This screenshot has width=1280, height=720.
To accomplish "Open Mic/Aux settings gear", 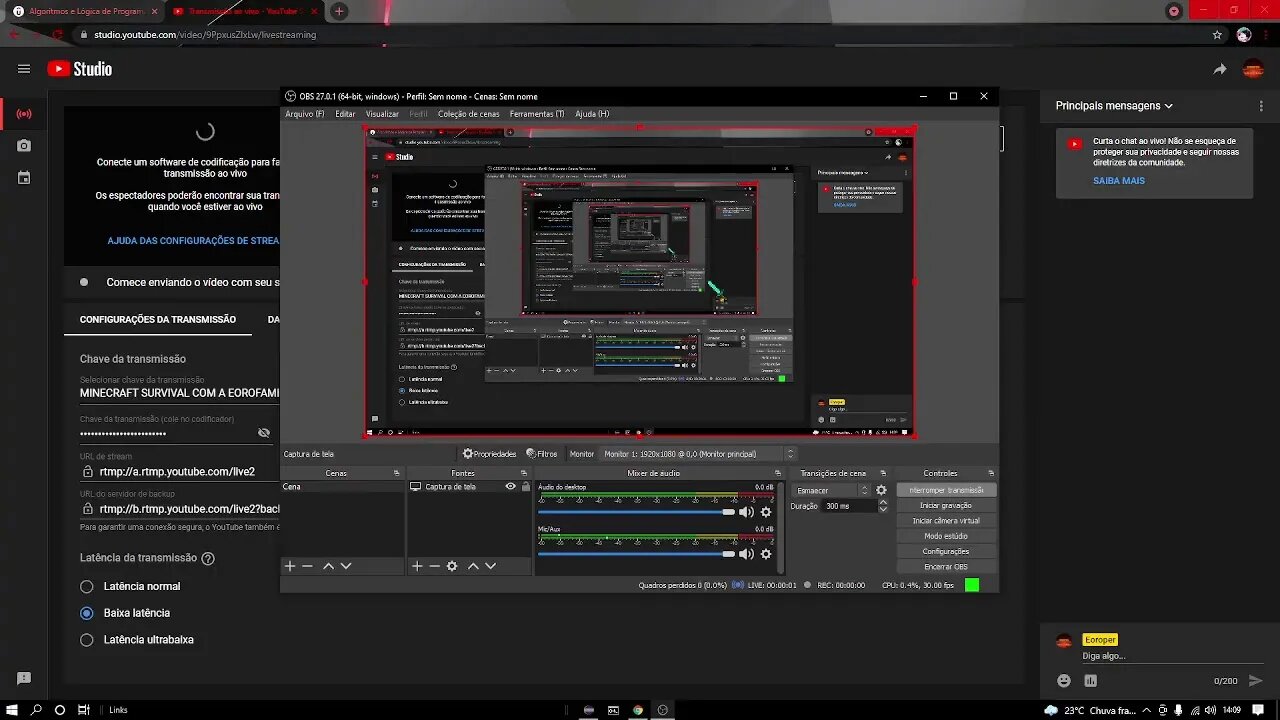I will (x=766, y=554).
